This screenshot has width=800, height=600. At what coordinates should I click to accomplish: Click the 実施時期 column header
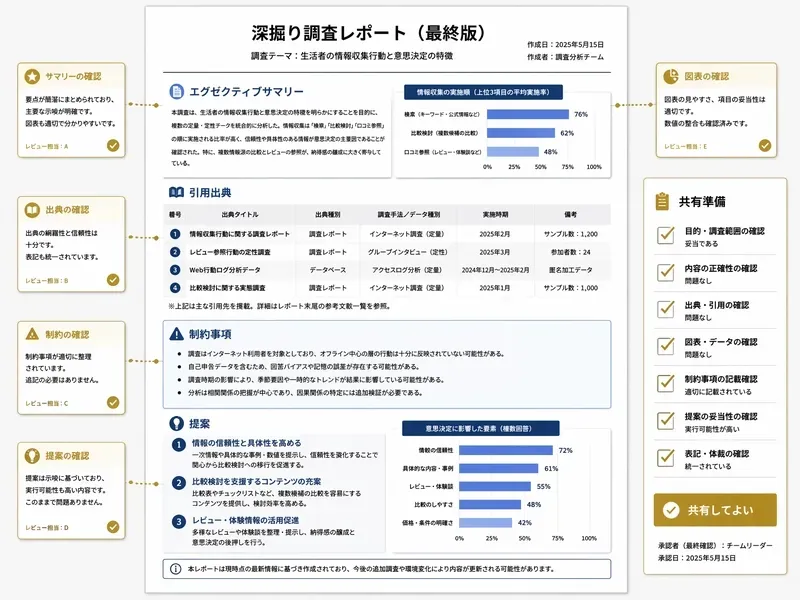tap(495, 215)
